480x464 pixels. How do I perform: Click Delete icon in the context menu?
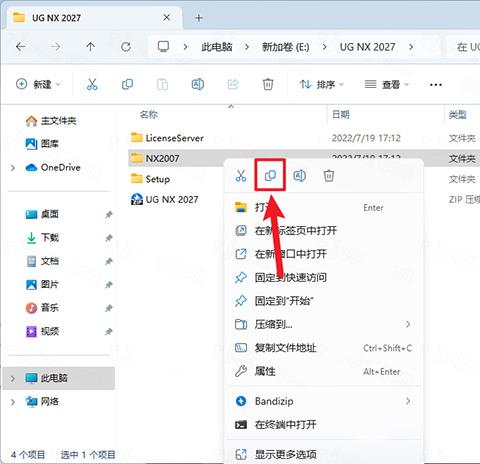(x=329, y=175)
